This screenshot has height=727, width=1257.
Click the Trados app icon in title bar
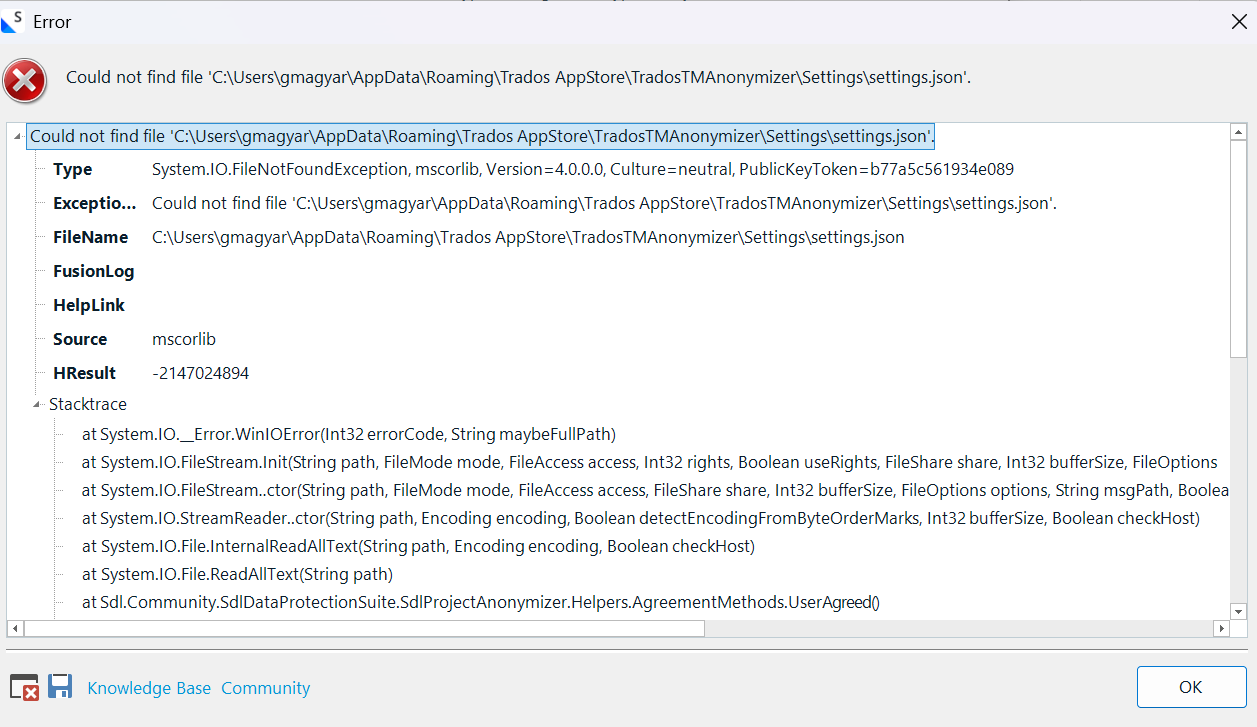pos(13,21)
